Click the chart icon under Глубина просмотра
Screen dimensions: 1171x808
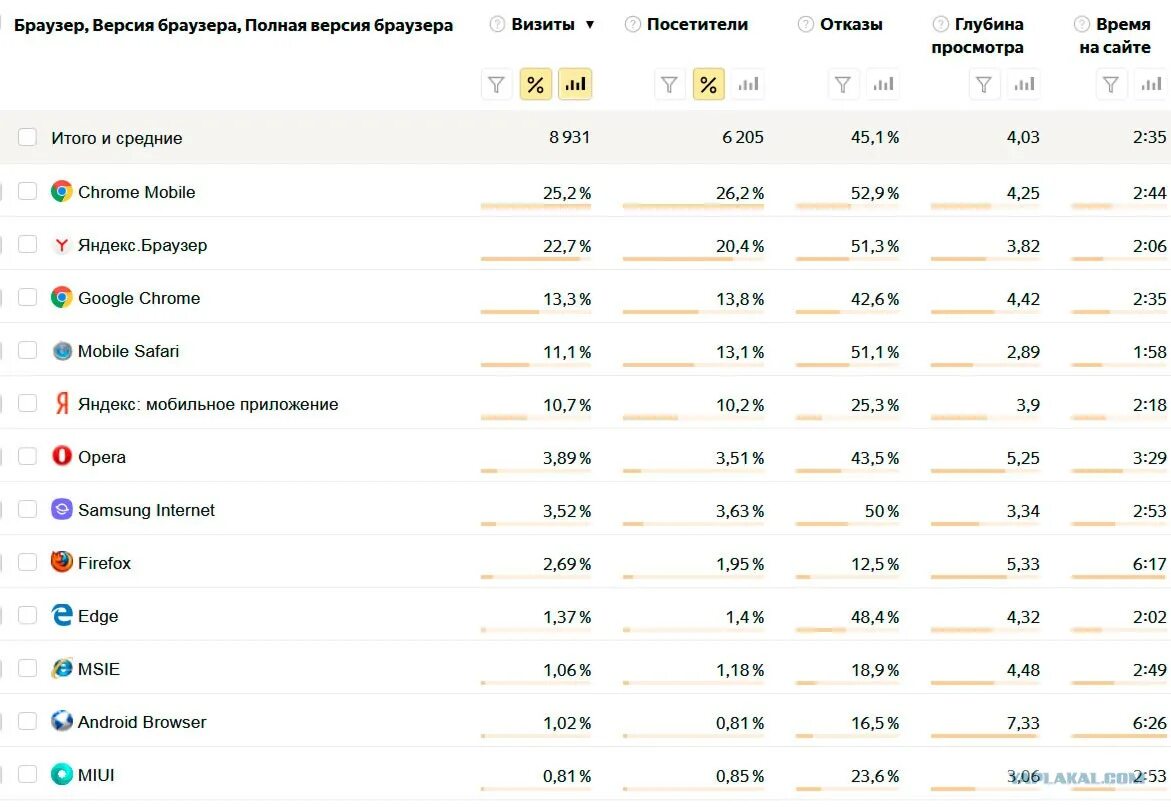pyautogui.click(x=1024, y=85)
